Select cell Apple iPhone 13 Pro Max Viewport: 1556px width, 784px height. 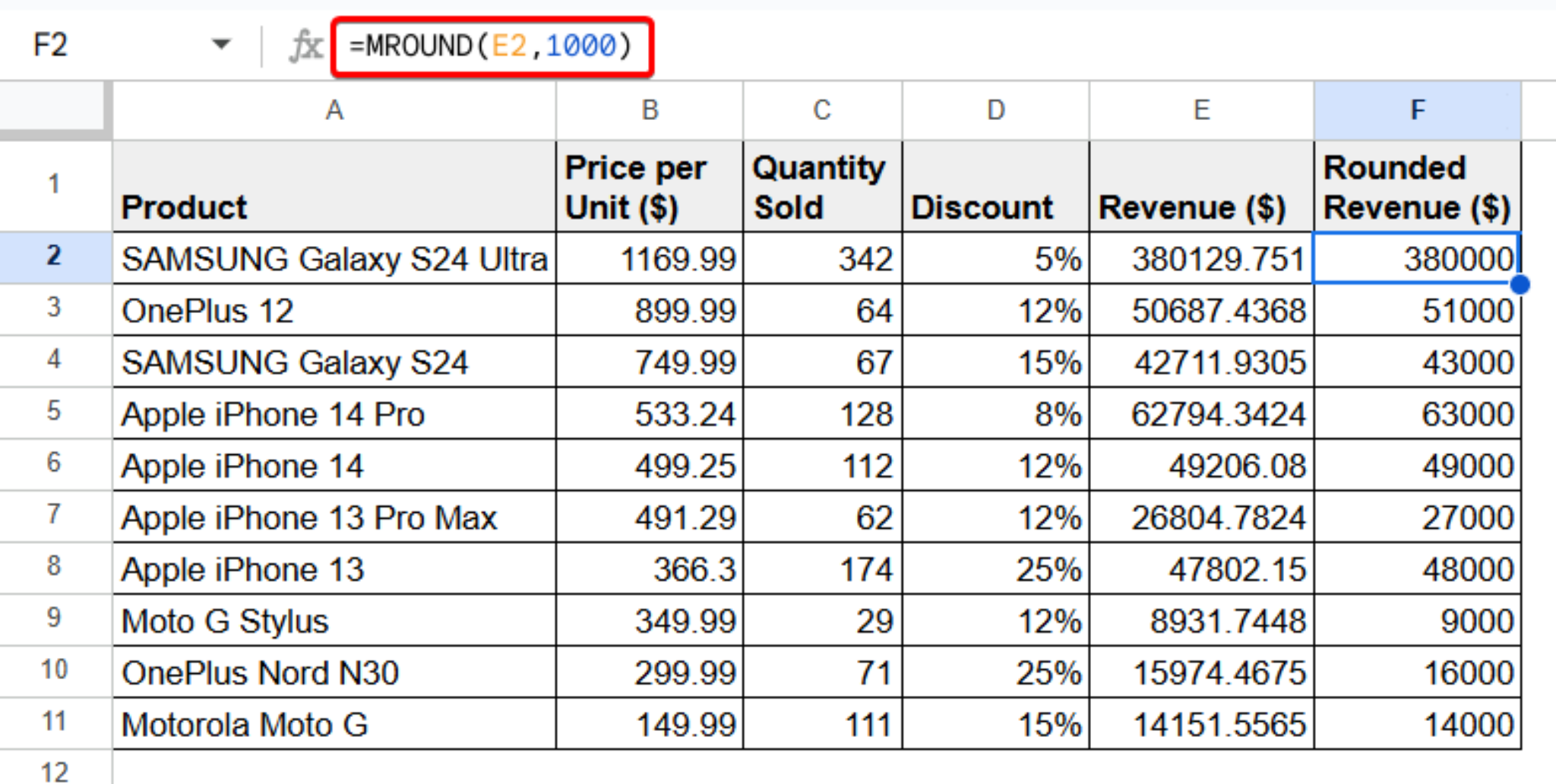tap(334, 517)
